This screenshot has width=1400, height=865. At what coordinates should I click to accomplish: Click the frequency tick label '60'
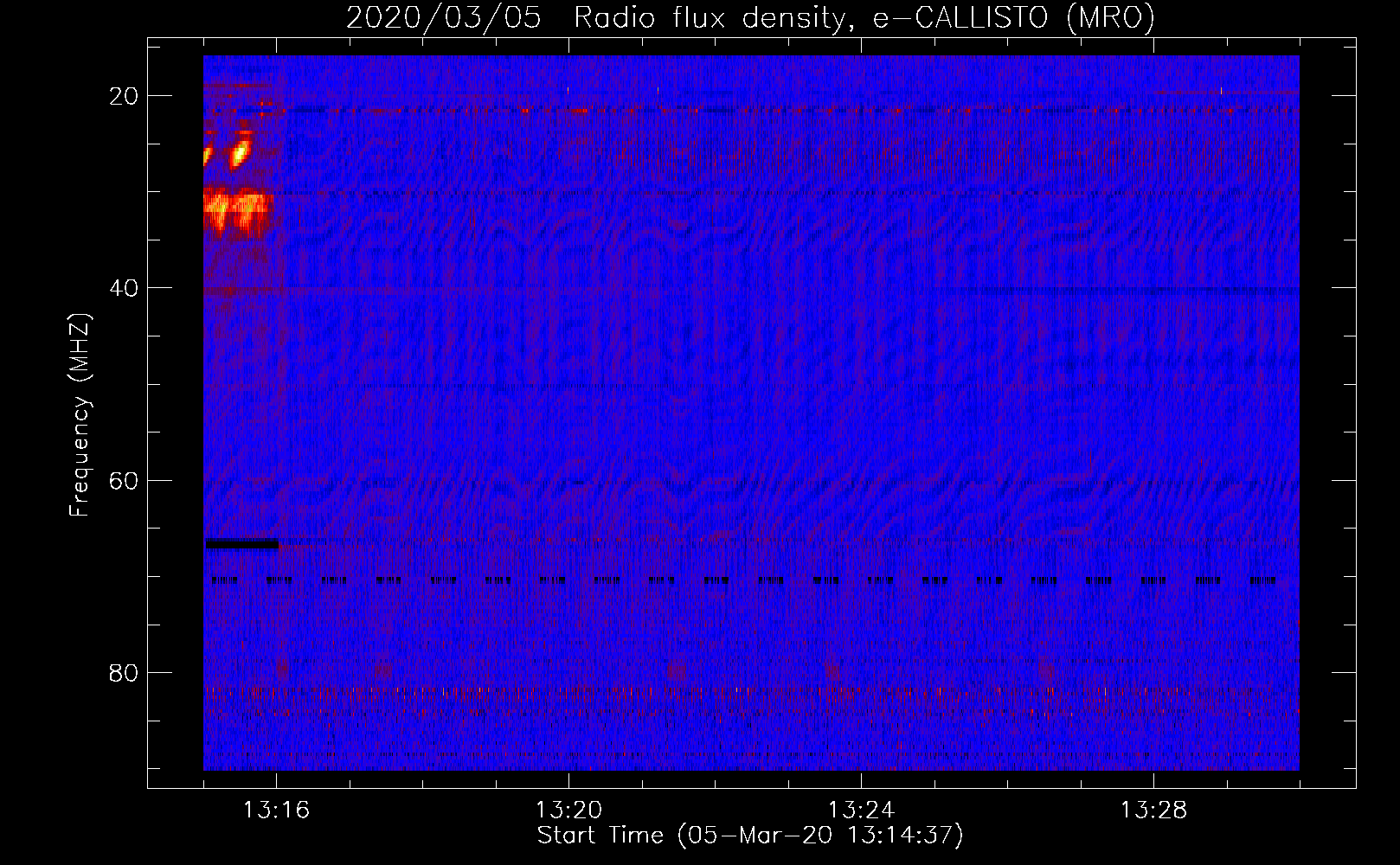(x=125, y=480)
